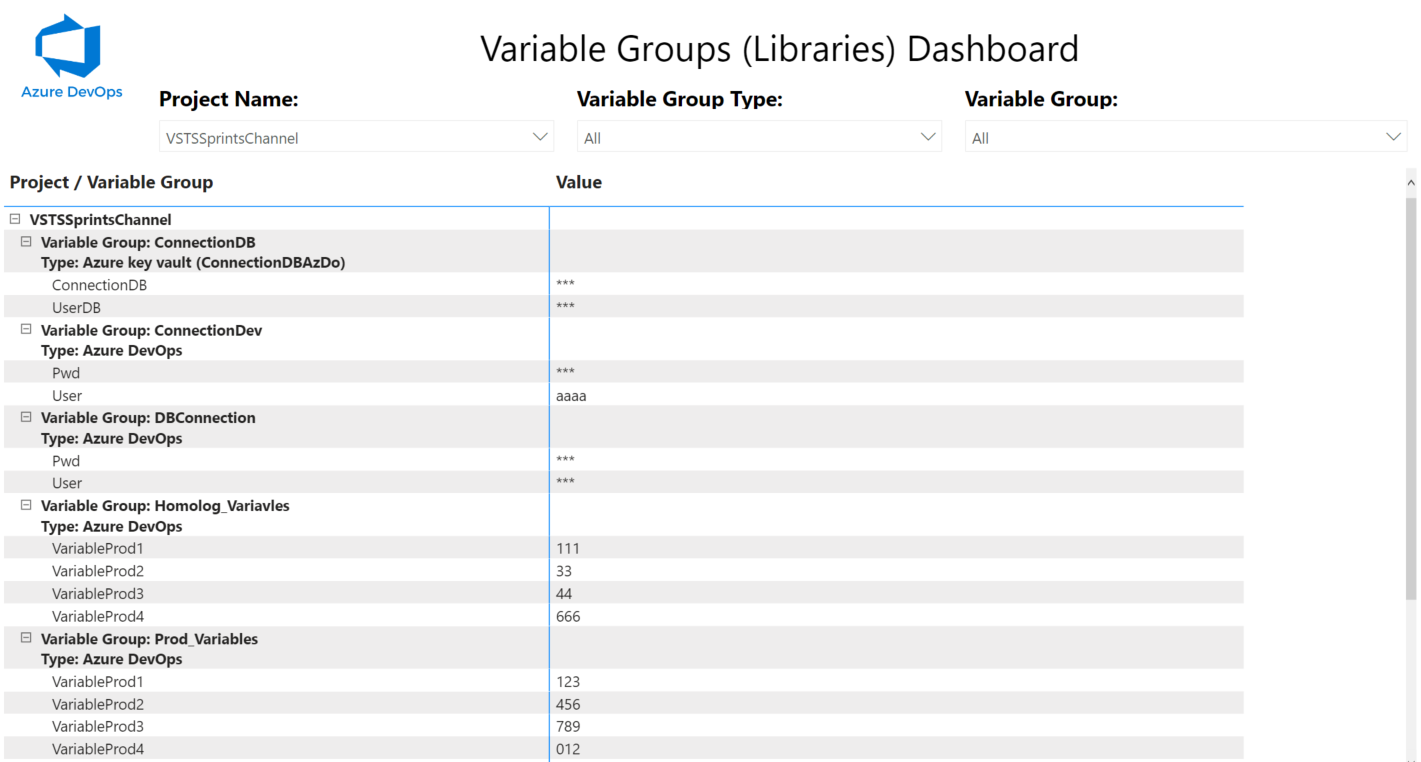The width and height of the screenshot is (1421, 762).
Task: Click the Pwd row under DBConnection
Action: click(x=66, y=461)
